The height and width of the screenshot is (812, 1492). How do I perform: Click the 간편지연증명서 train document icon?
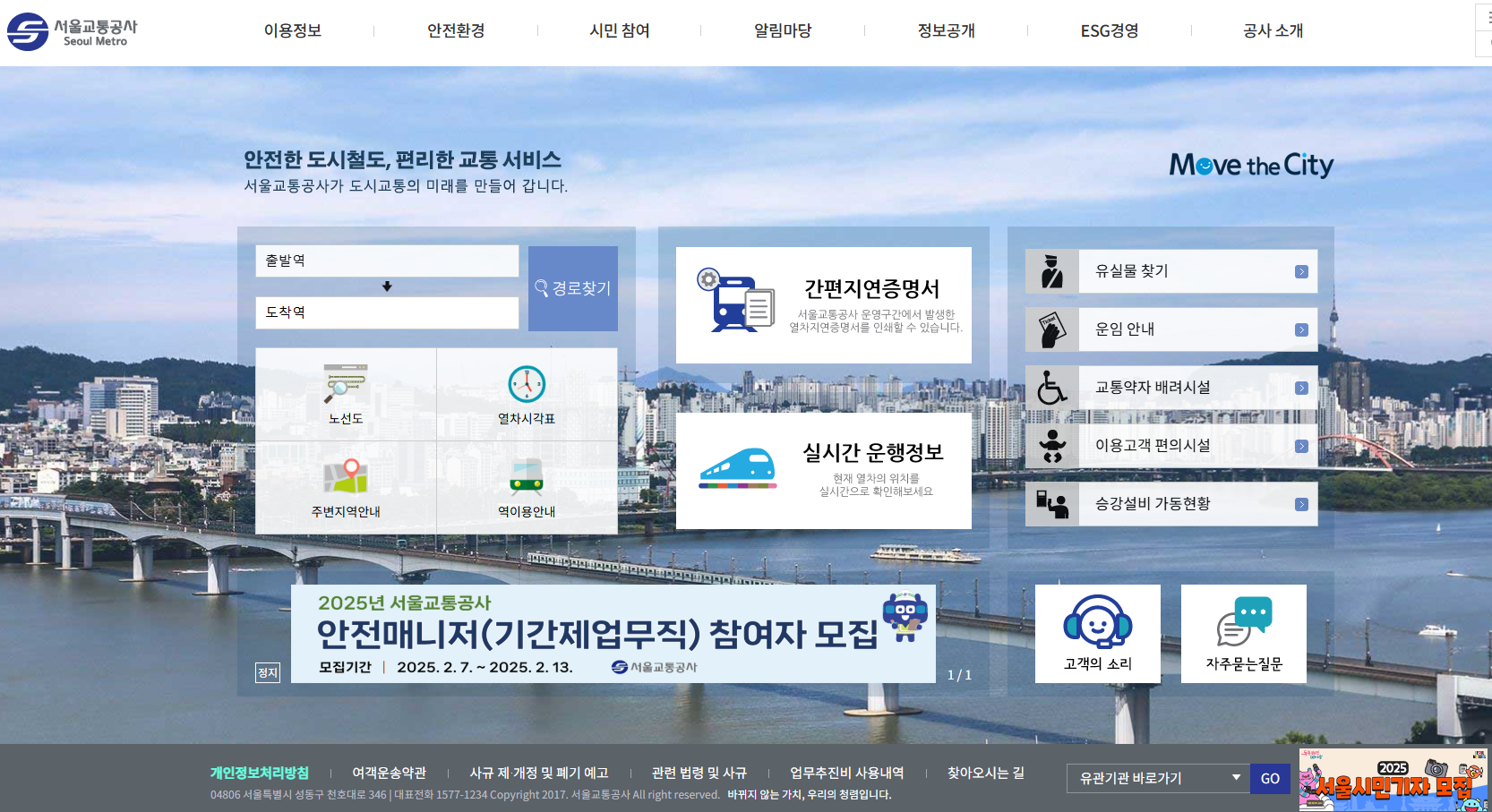(x=735, y=301)
